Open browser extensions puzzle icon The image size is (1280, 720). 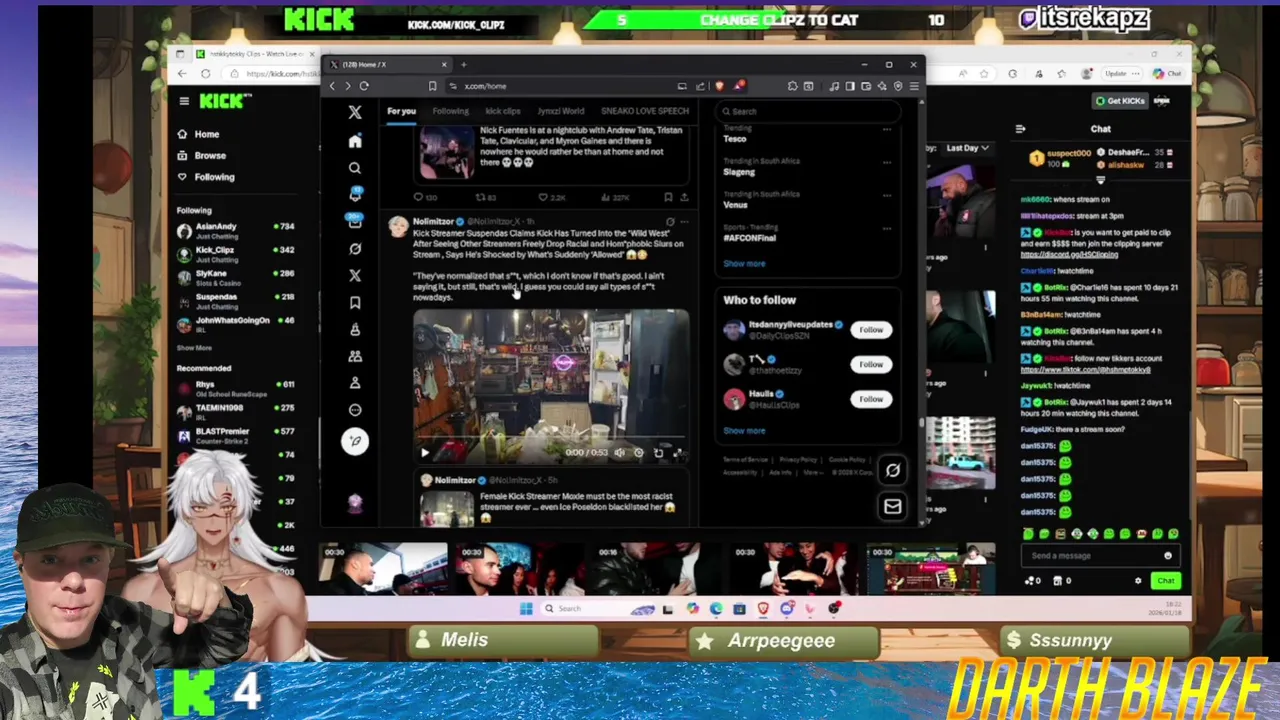tap(792, 86)
